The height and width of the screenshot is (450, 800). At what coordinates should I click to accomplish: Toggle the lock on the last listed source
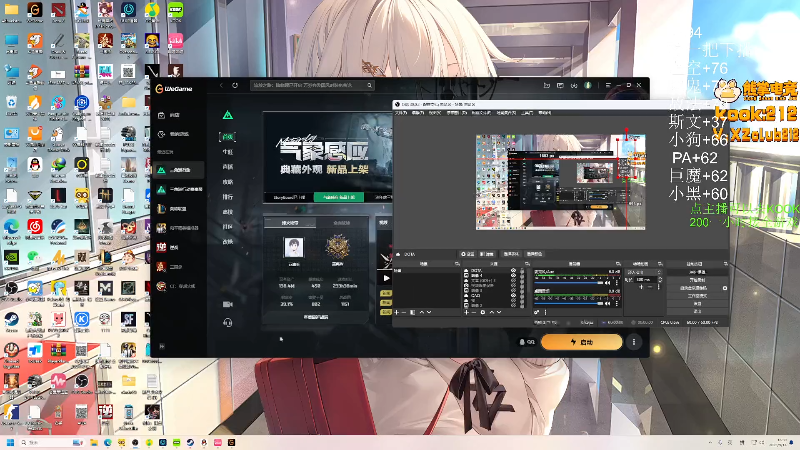point(521,305)
